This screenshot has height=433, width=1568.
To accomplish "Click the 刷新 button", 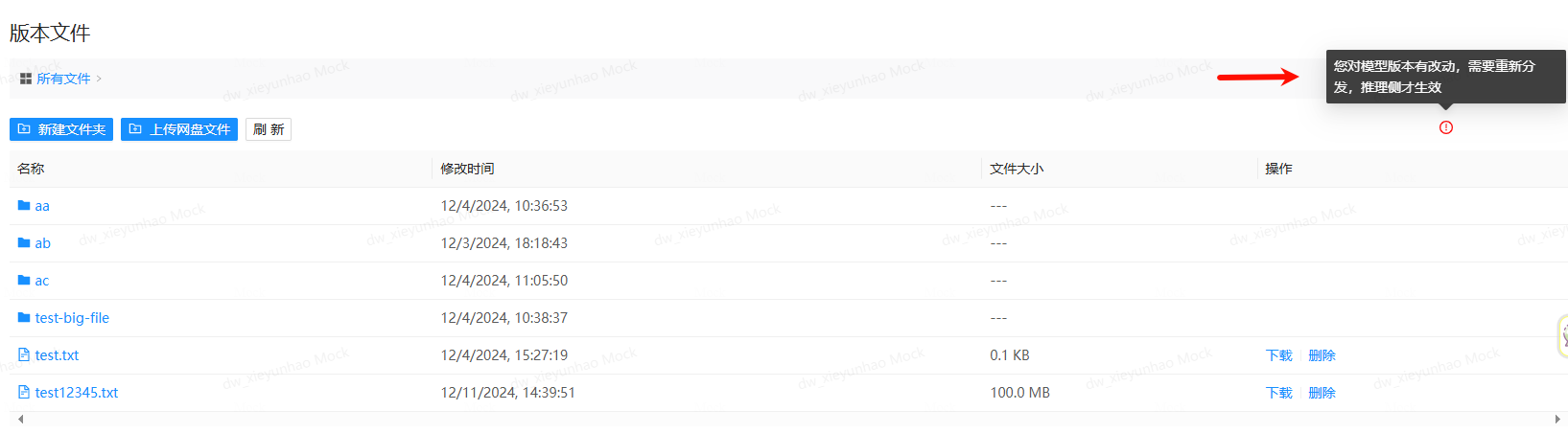I will [269, 129].
